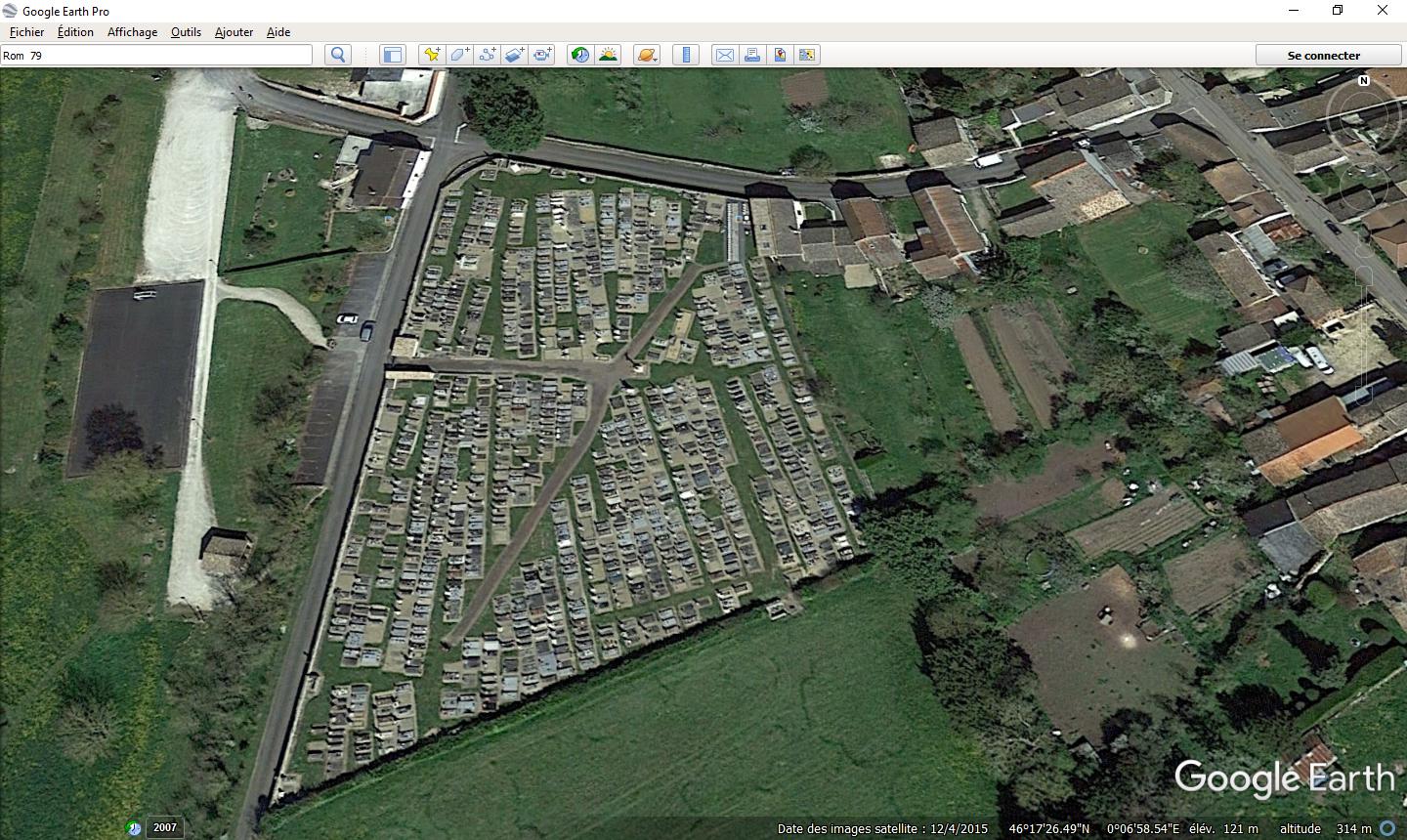This screenshot has width=1407, height=840.
Task: Focus the search field containing Rom 79
Action: click(x=156, y=55)
